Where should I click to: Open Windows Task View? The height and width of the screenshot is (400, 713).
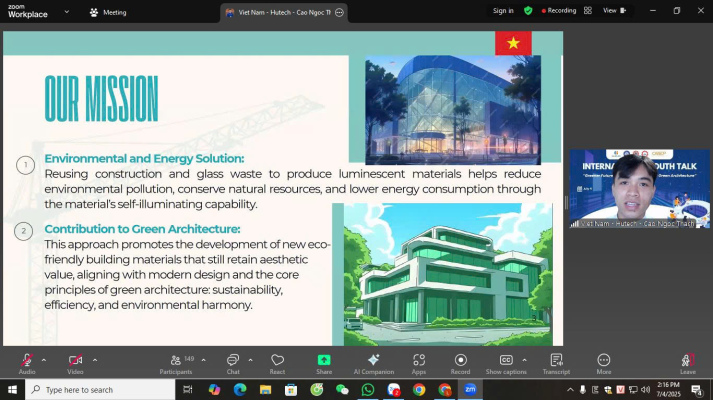pos(187,390)
